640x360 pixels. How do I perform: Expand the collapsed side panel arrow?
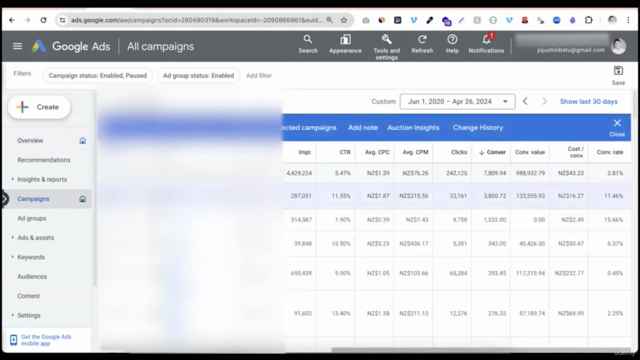coord(4,199)
